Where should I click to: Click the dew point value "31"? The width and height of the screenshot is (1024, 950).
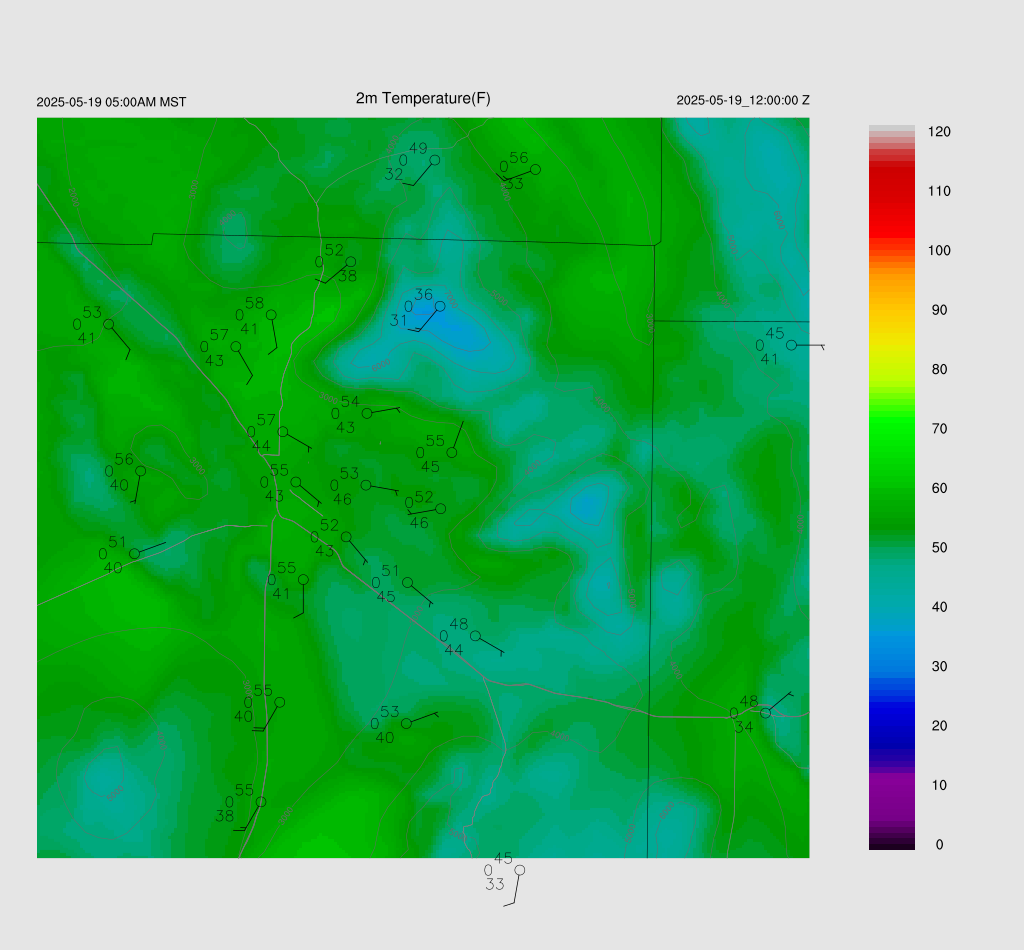point(398,321)
